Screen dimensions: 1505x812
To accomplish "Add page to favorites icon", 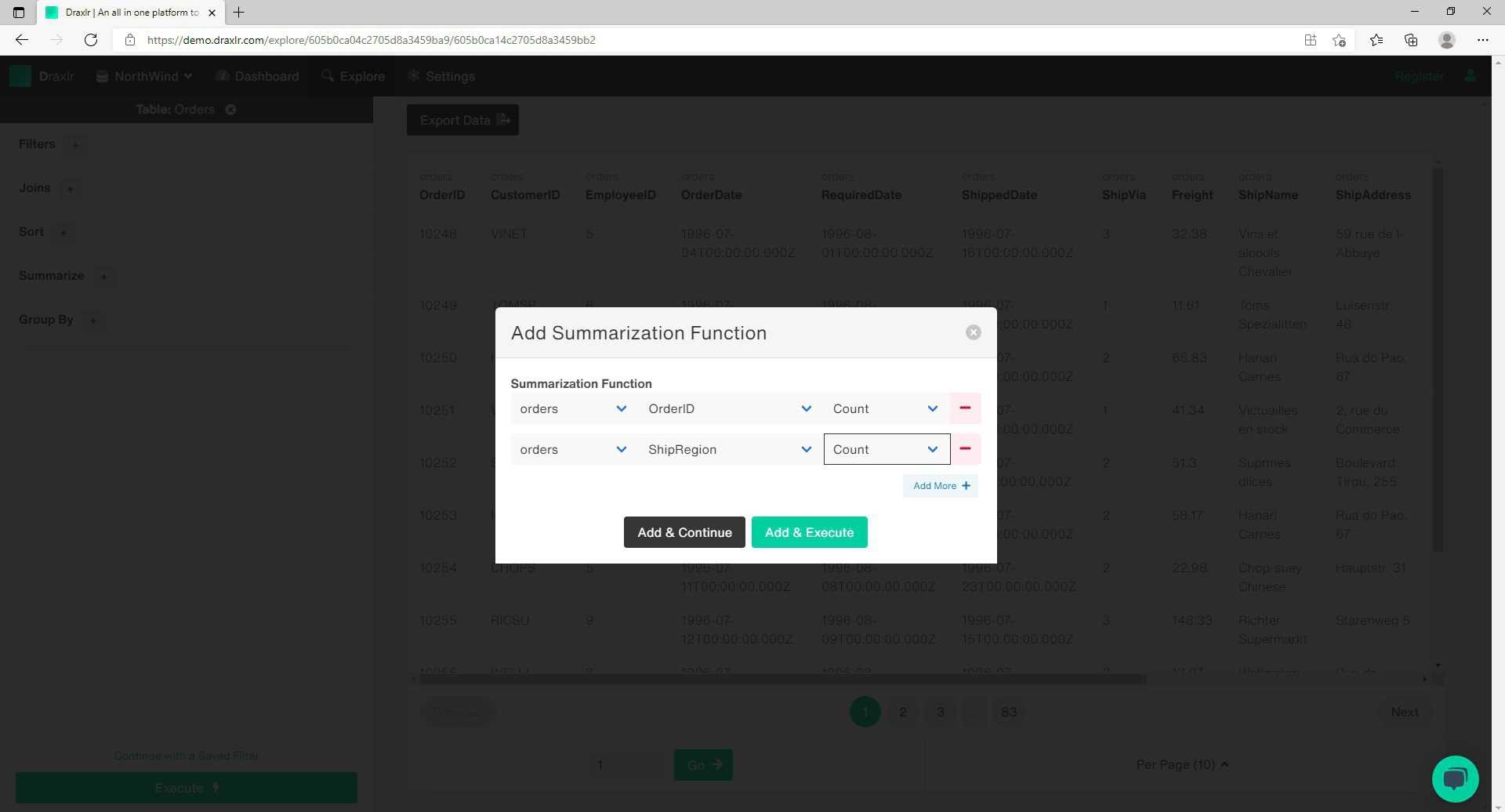I will [1339, 40].
